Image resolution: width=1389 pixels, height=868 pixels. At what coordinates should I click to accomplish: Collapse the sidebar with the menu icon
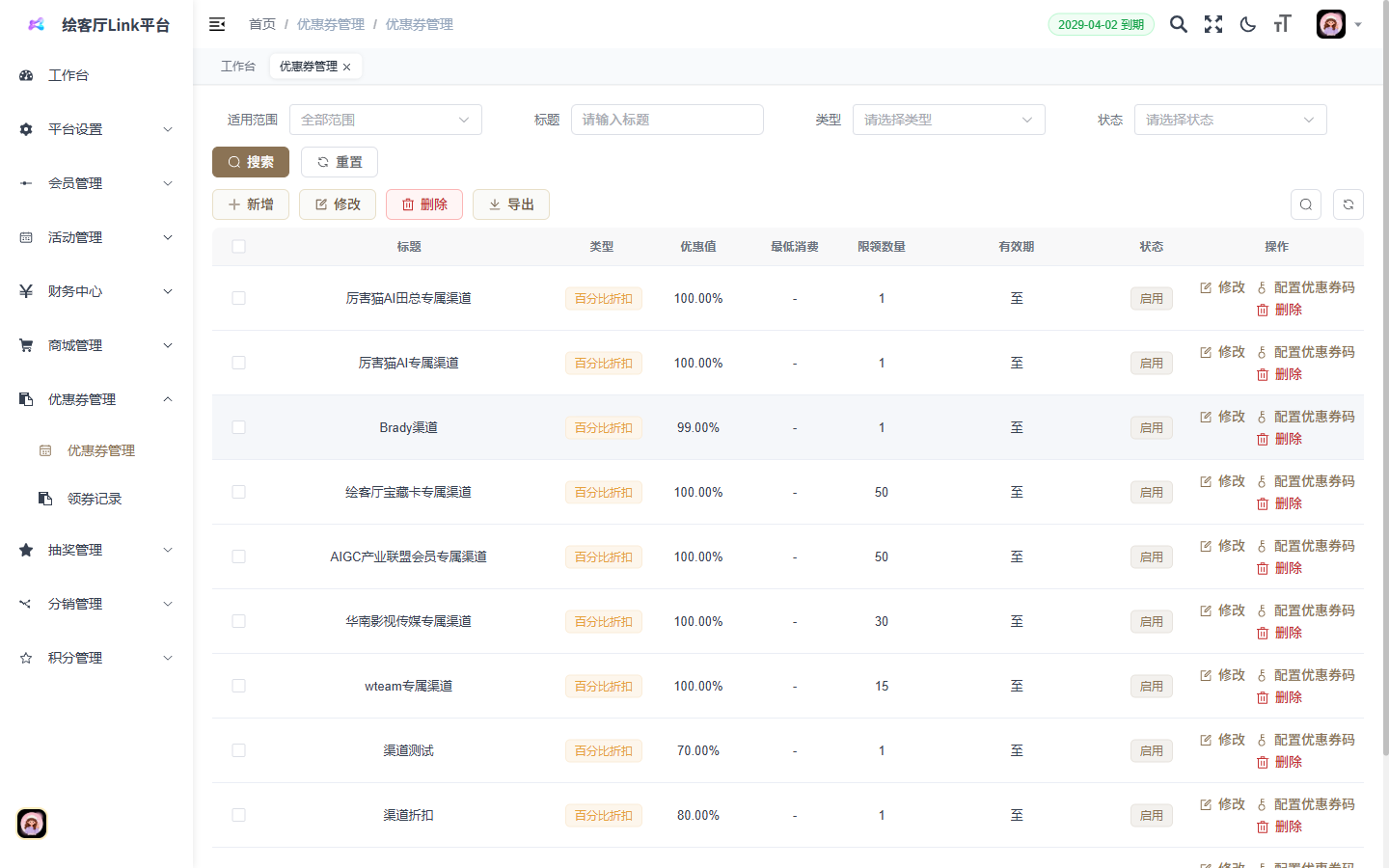217,24
